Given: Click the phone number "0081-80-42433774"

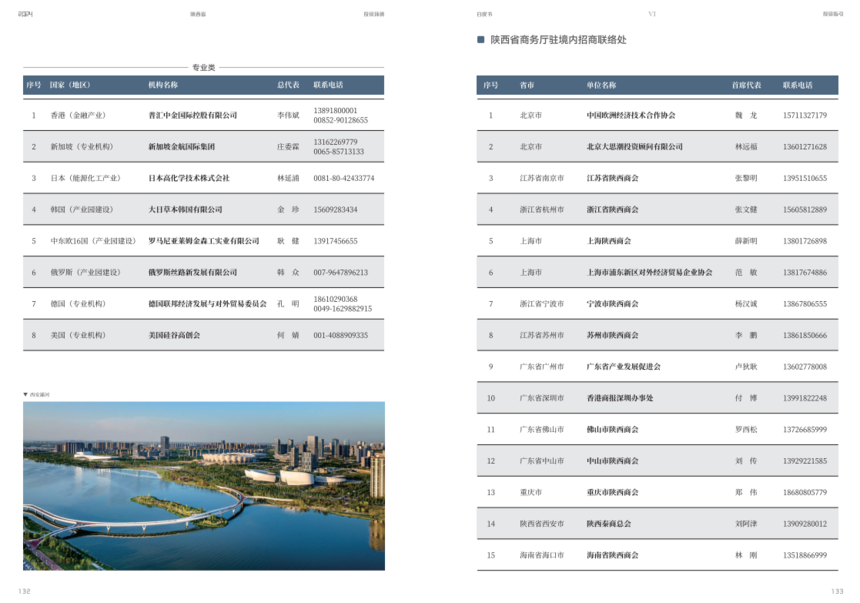Looking at the screenshot, I should pyautogui.click(x=344, y=178).
